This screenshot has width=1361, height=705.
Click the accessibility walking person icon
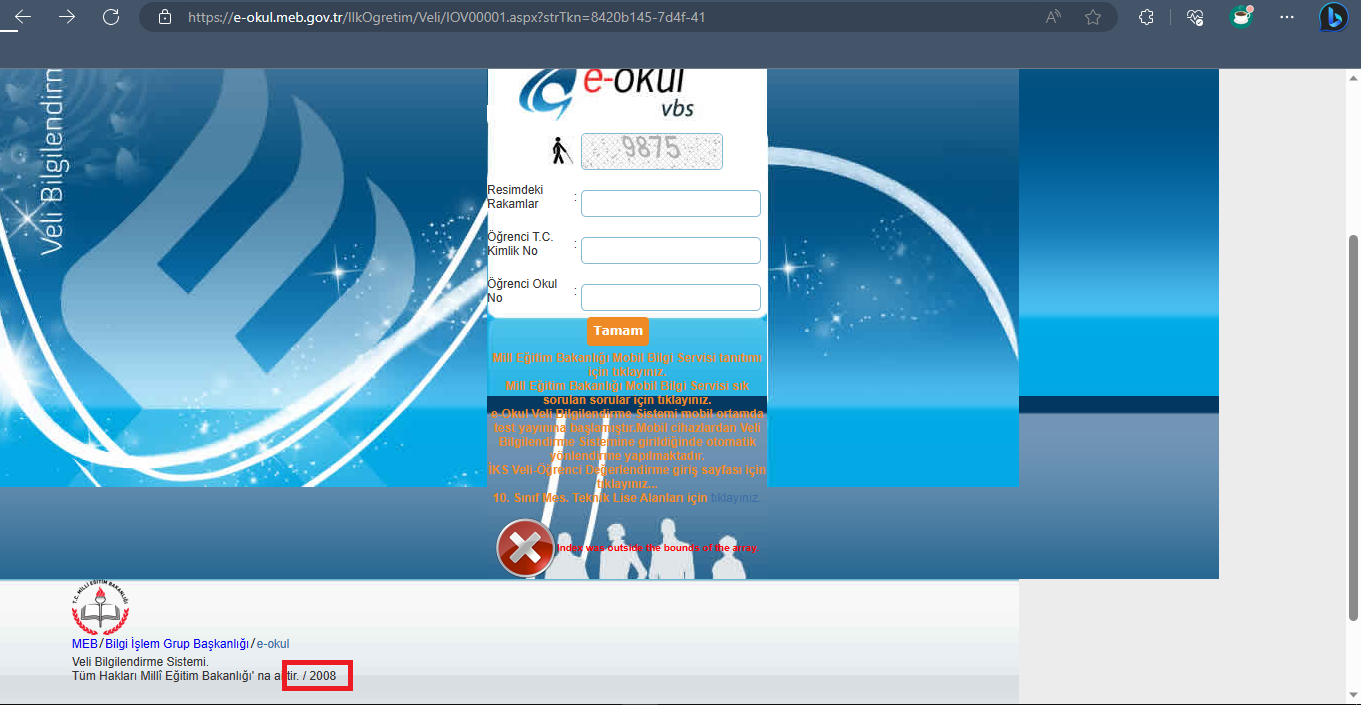tap(562, 151)
